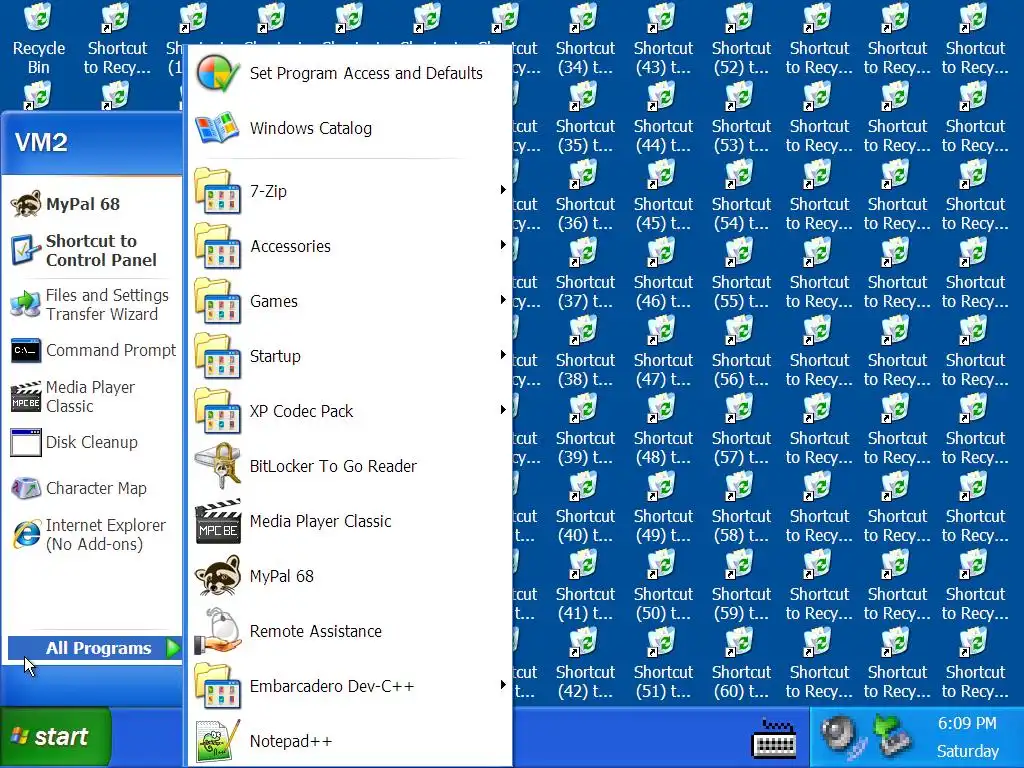1024x768 pixels.
Task: Click the XP Codec Pack folder icon
Action: tap(218, 411)
